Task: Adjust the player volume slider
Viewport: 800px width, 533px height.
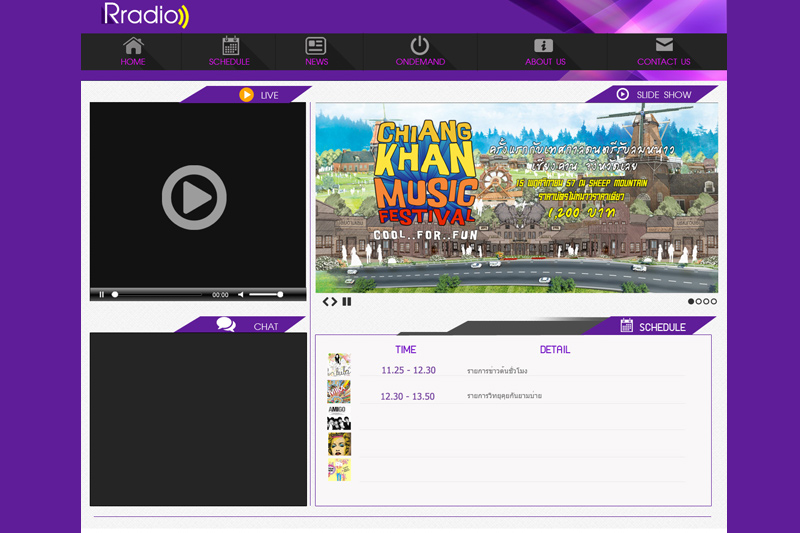Action: pyautogui.click(x=266, y=294)
